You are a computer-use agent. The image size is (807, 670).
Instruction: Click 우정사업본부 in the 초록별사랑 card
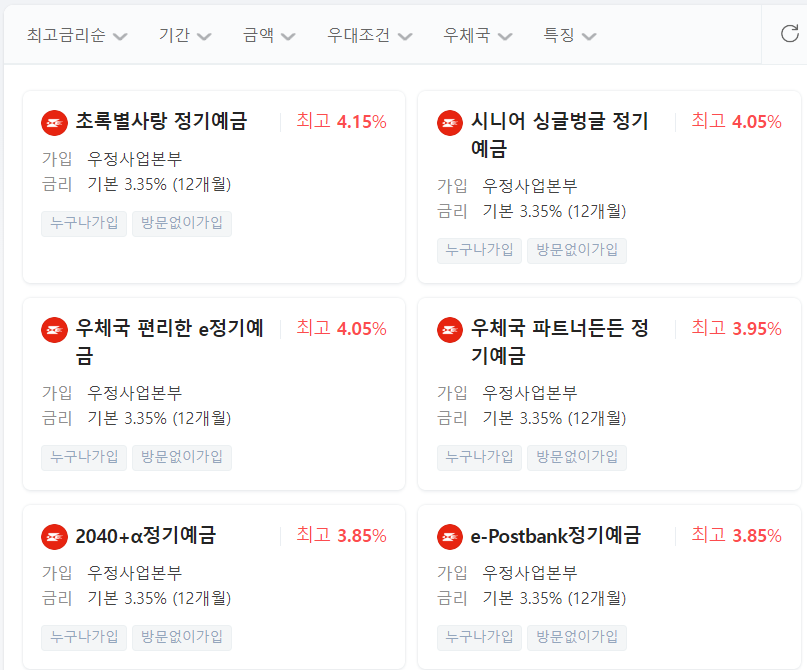[x=134, y=158]
